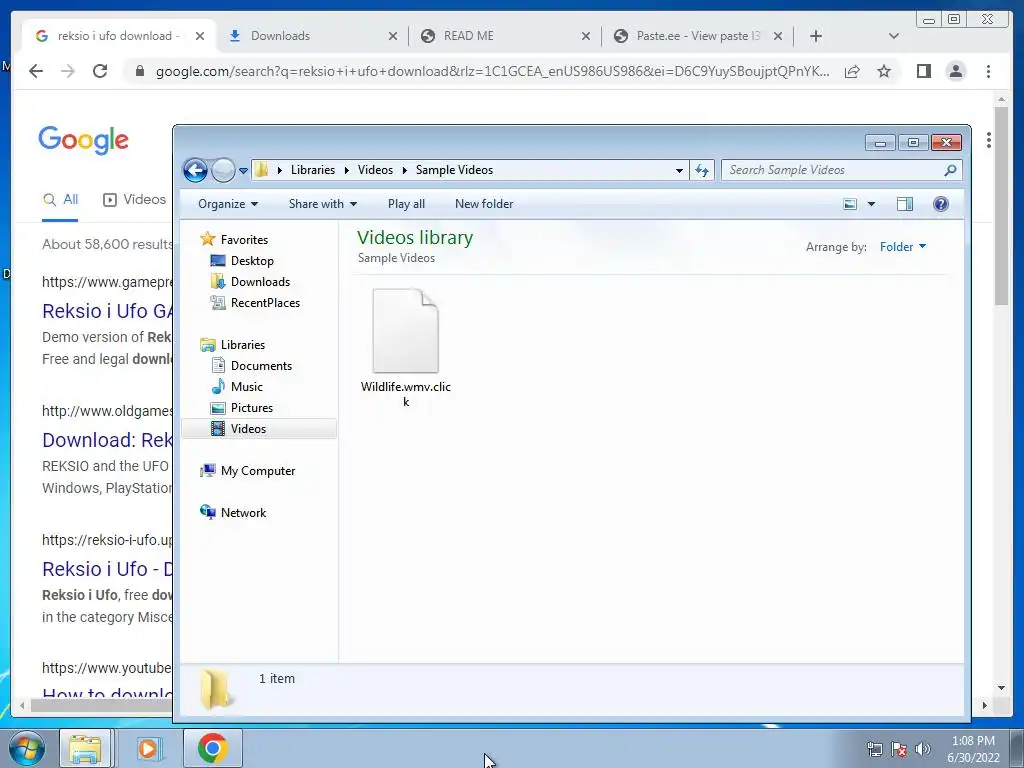1024x768 pixels.
Task: Click Play all button
Action: (406, 204)
